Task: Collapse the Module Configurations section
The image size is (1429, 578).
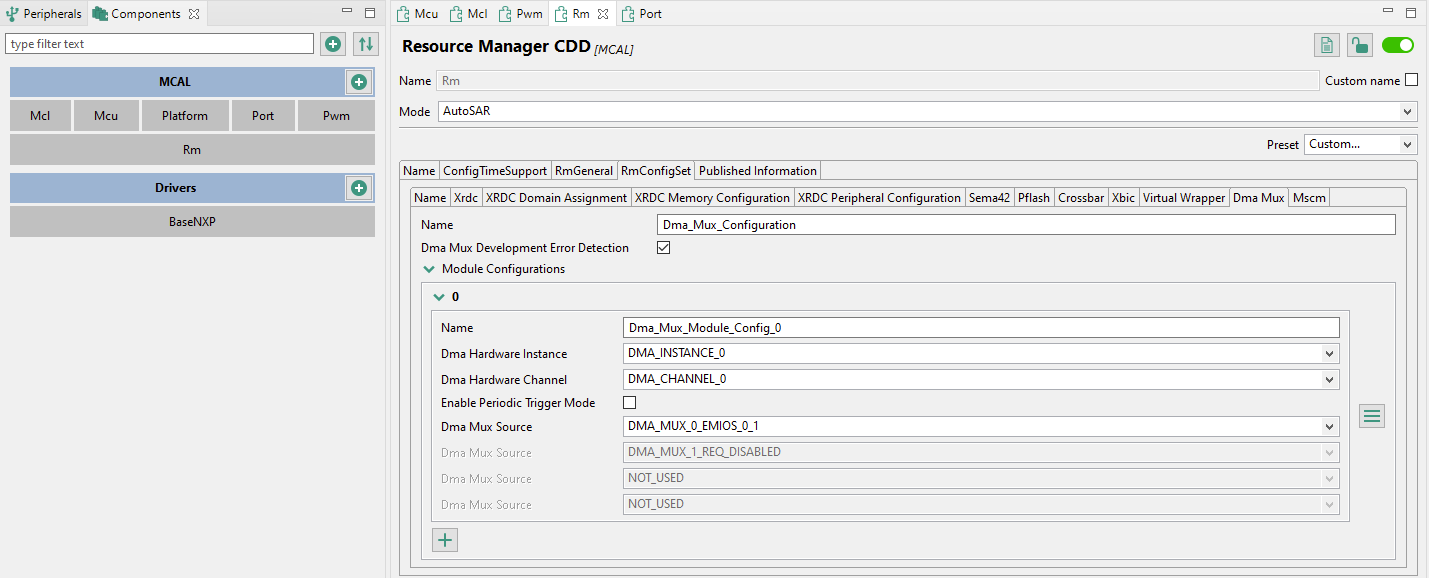Action: [429, 269]
